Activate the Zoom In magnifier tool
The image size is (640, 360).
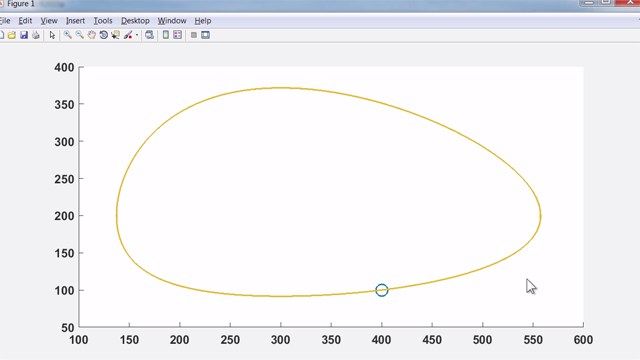[x=67, y=35]
